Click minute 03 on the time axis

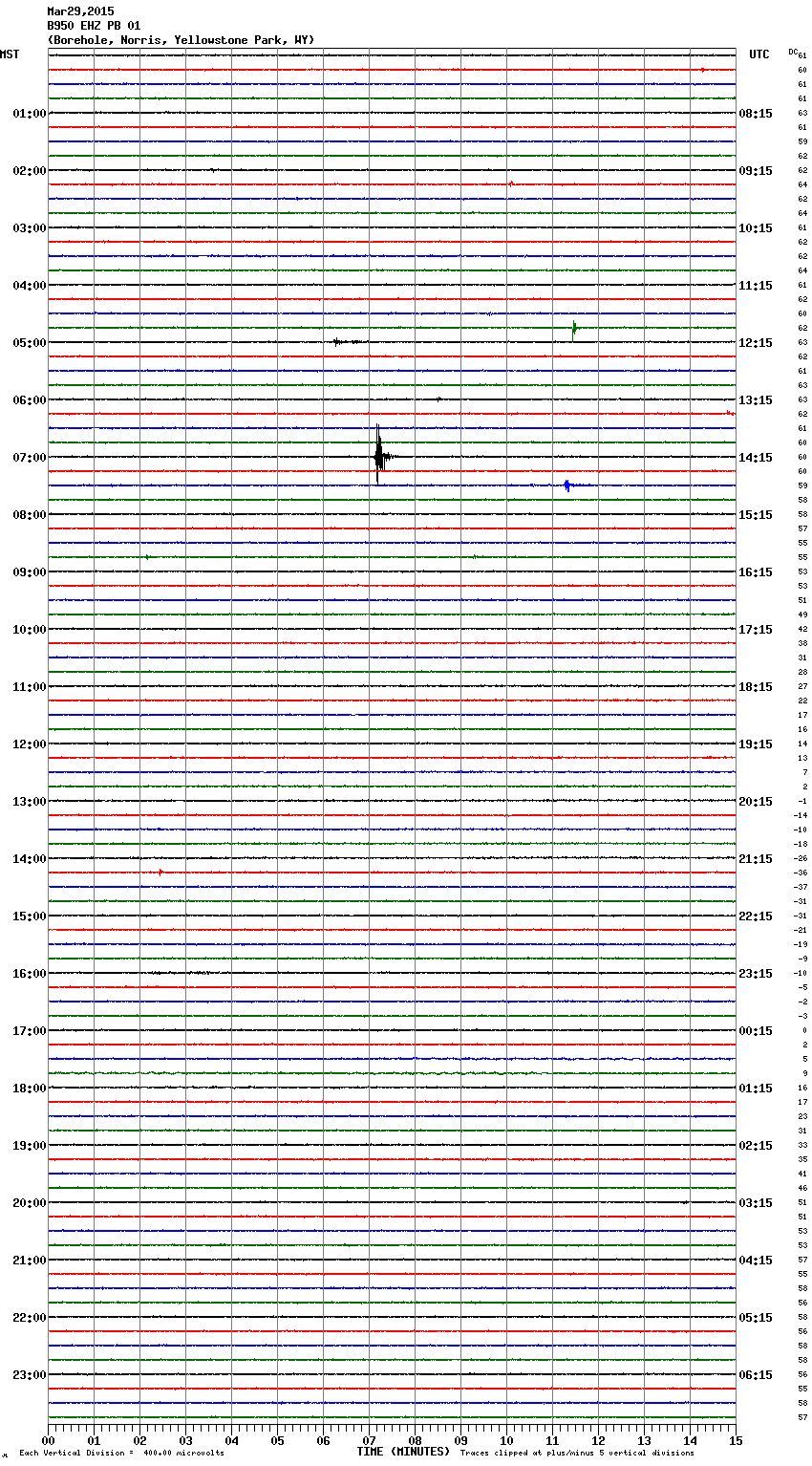point(185,1440)
